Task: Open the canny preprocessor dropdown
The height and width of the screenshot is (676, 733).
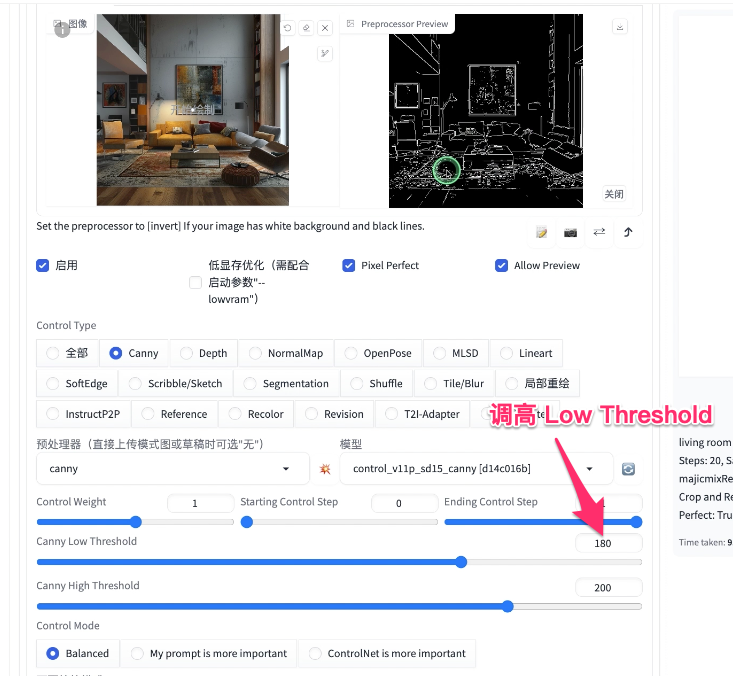Action: 172,469
